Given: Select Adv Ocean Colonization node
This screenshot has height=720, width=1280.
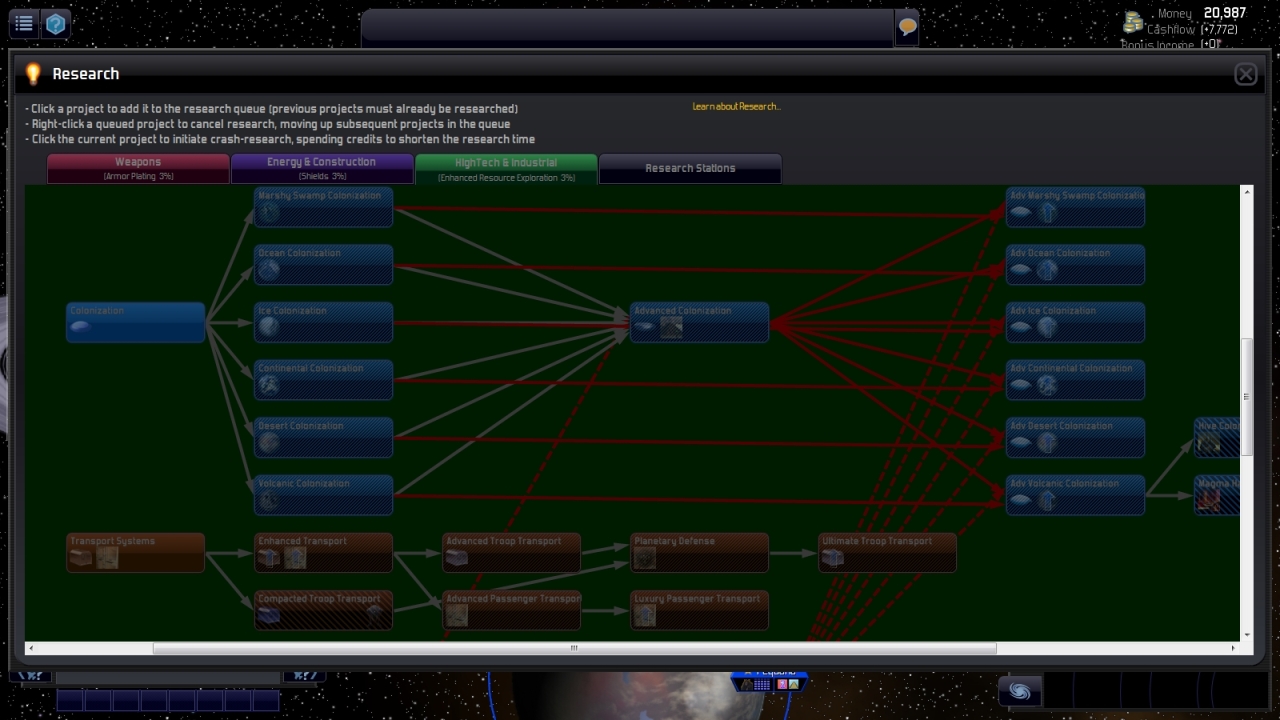Looking at the screenshot, I should point(1076,265).
